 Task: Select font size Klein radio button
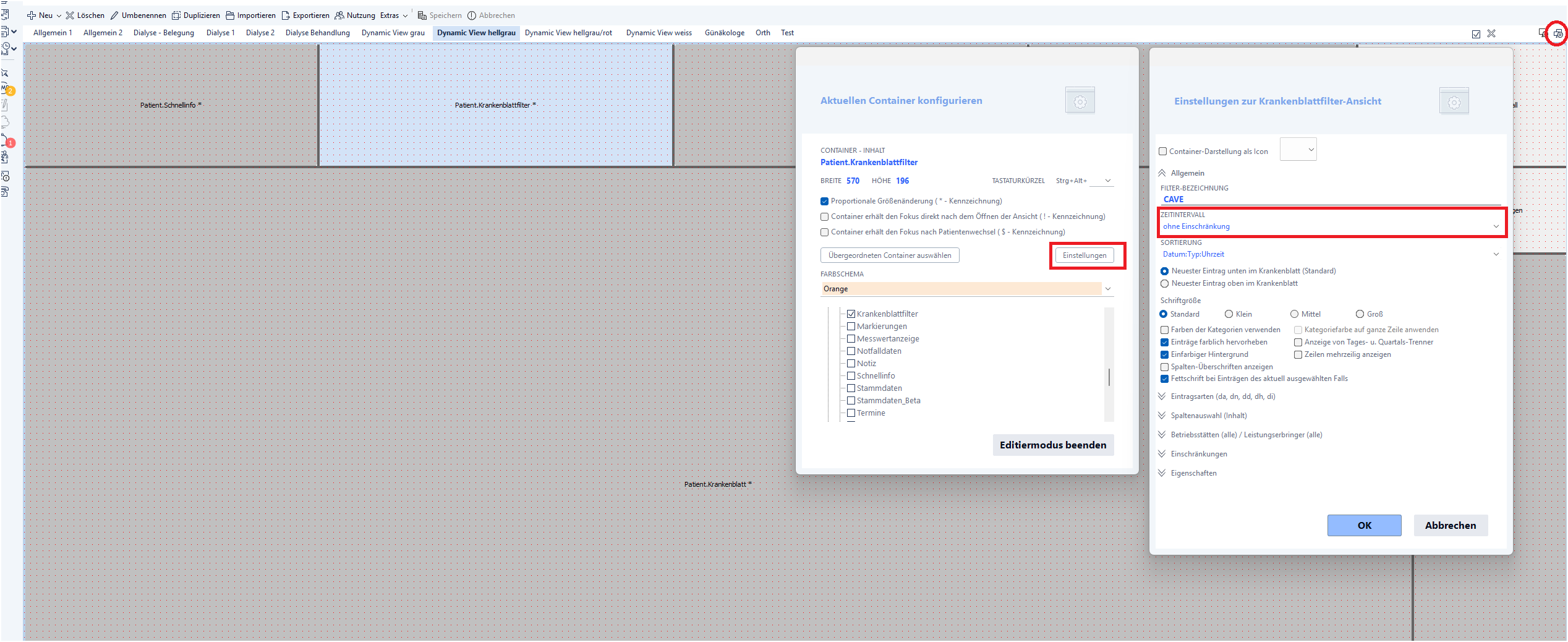tap(1229, 314)
